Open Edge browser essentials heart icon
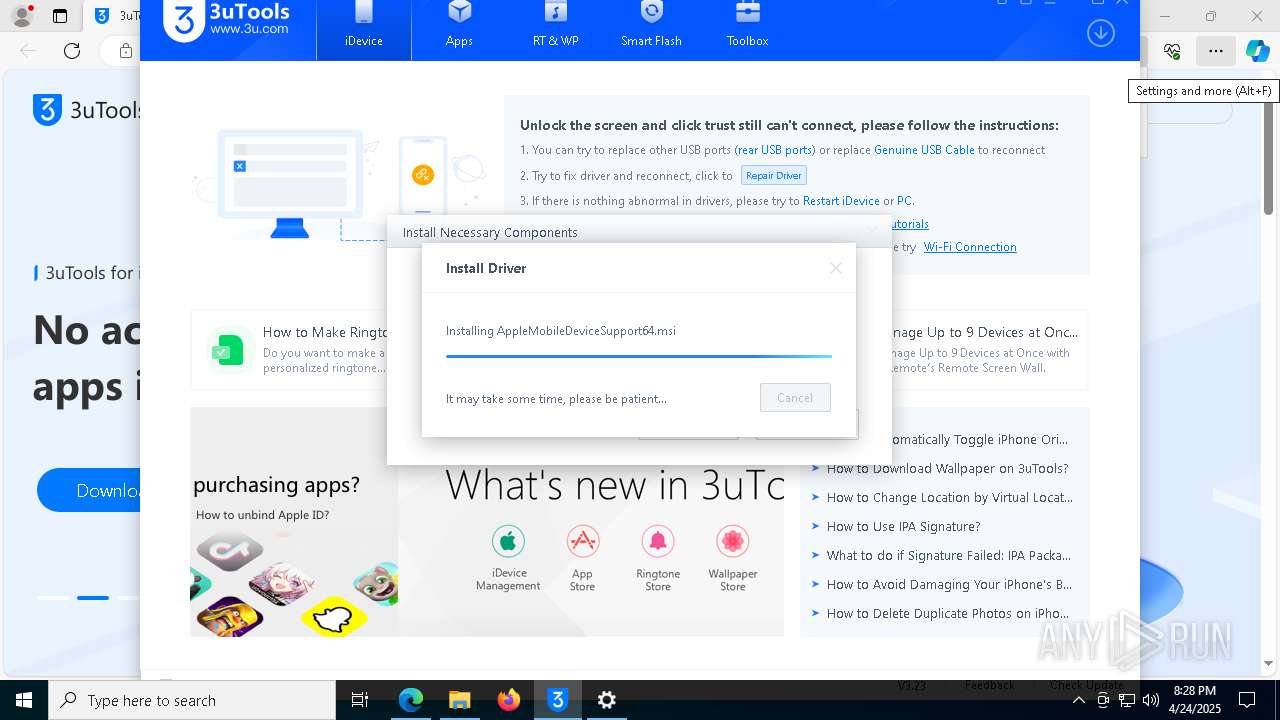This screenshot has width=1280, height=720. 1172,50
